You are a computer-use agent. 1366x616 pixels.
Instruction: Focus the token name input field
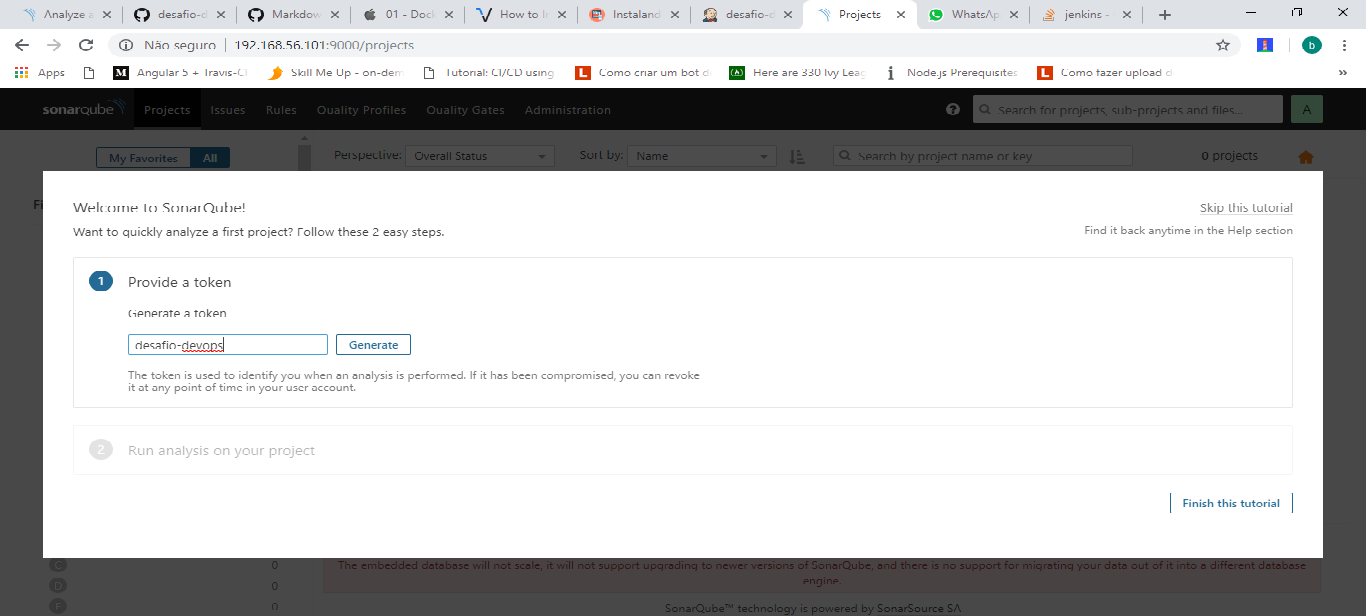pos(228,345)
